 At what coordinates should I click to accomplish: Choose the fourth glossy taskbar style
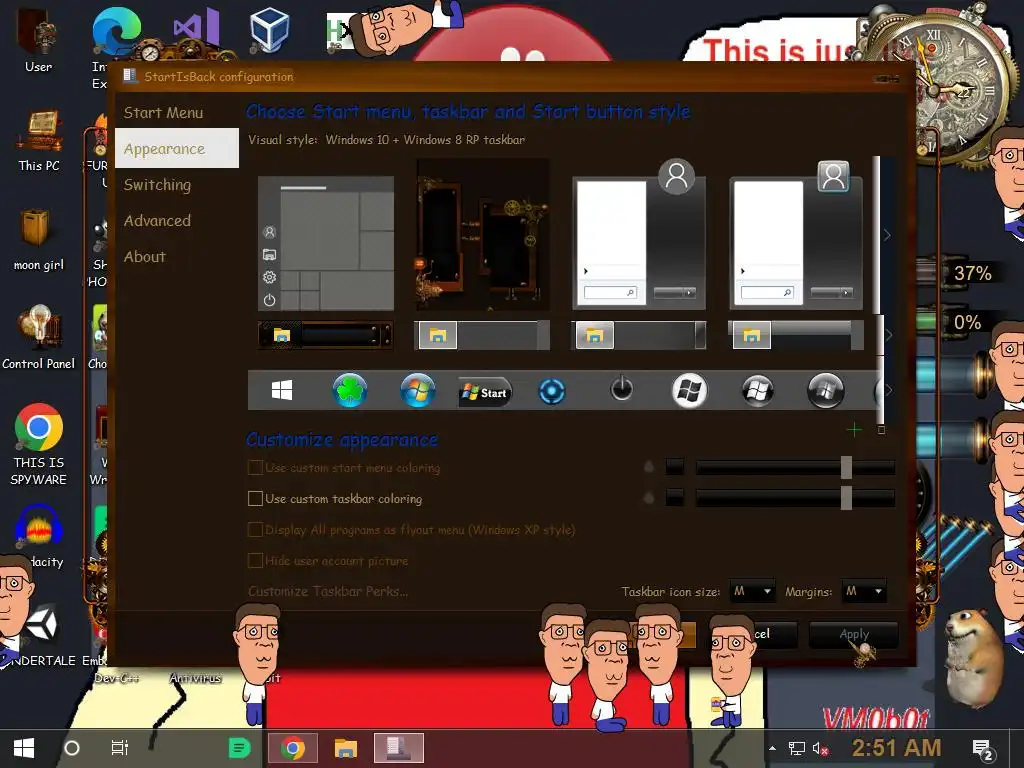[x=796, y=336]
